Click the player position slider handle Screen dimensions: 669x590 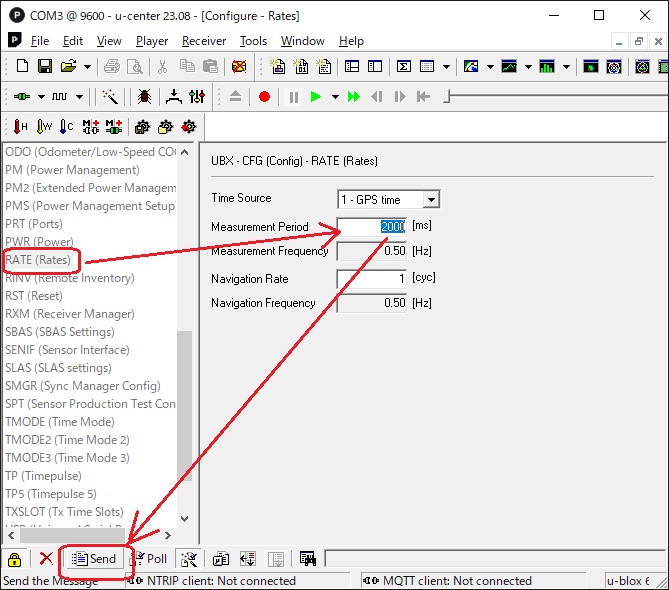[447, 97]
